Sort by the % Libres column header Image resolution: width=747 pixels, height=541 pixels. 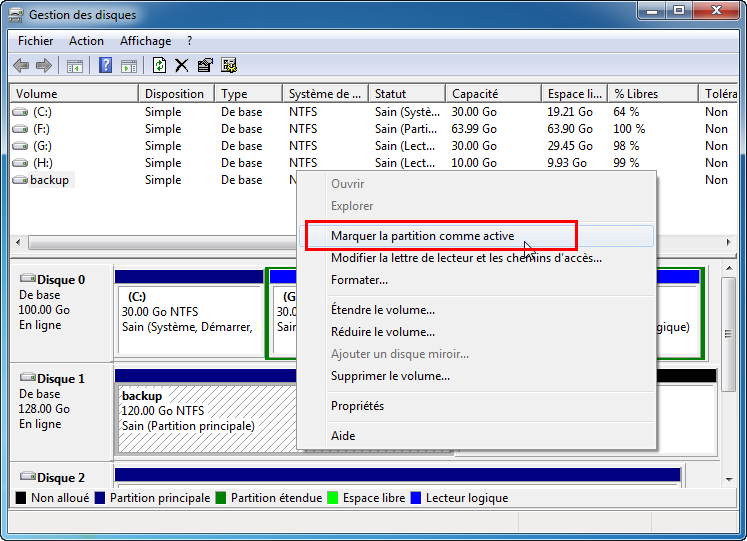tap(653, 94)
